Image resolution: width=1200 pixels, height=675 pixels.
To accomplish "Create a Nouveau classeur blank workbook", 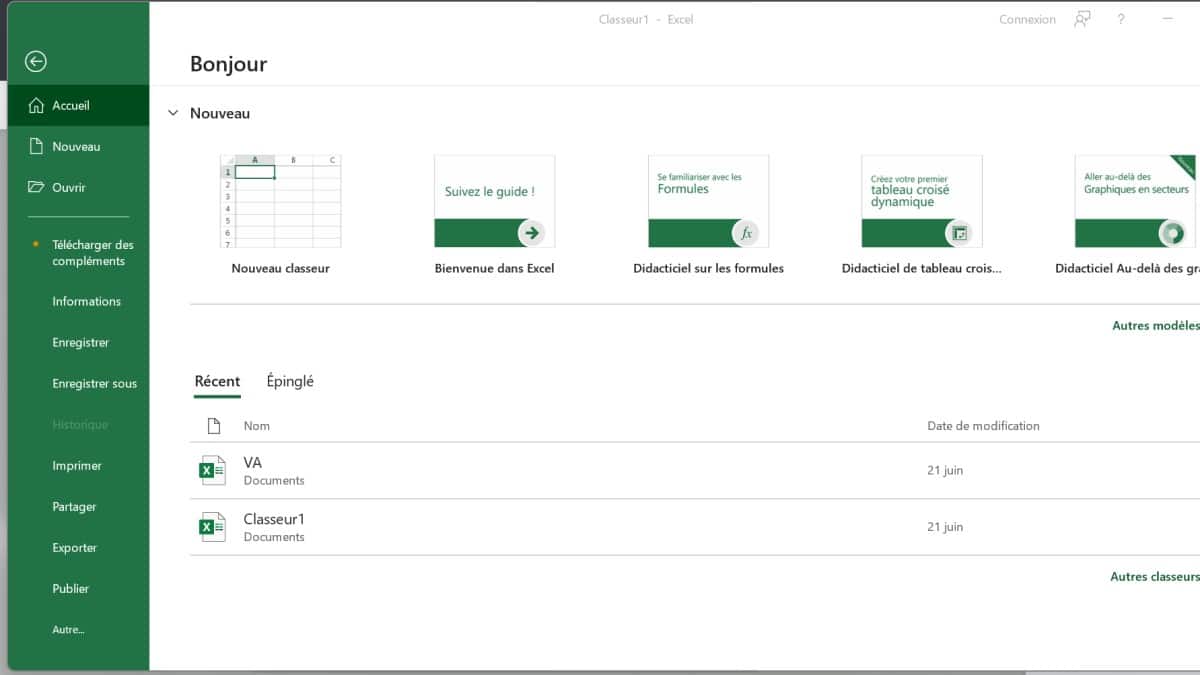I will coord(280,201).
